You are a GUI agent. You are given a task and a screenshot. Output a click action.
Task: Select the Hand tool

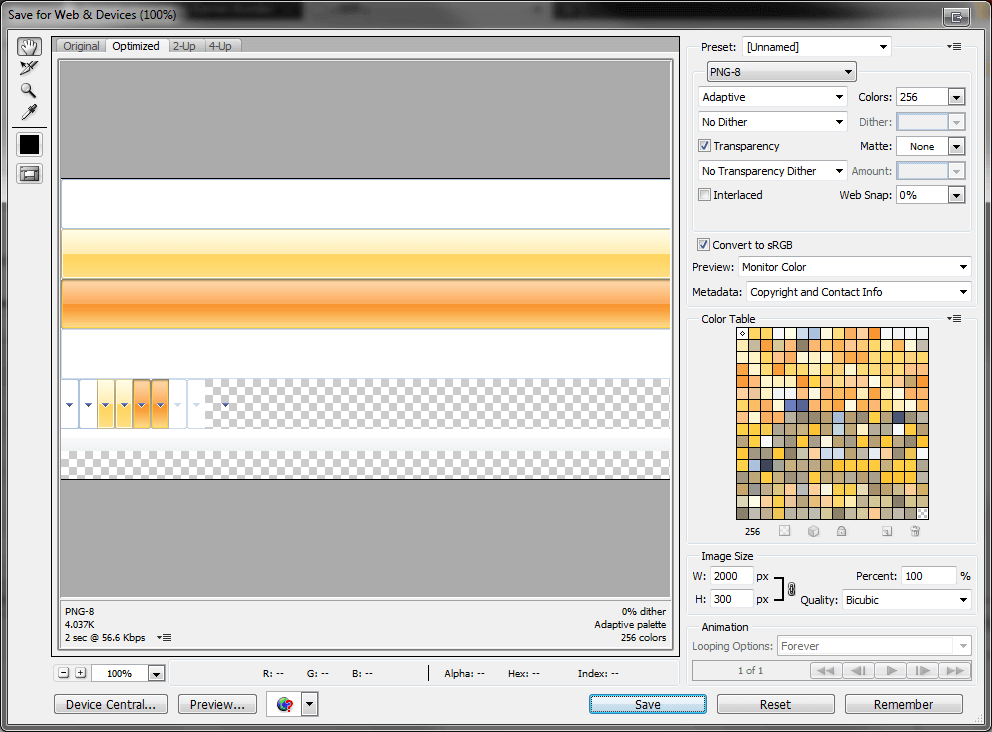click(x=29, y=46)
